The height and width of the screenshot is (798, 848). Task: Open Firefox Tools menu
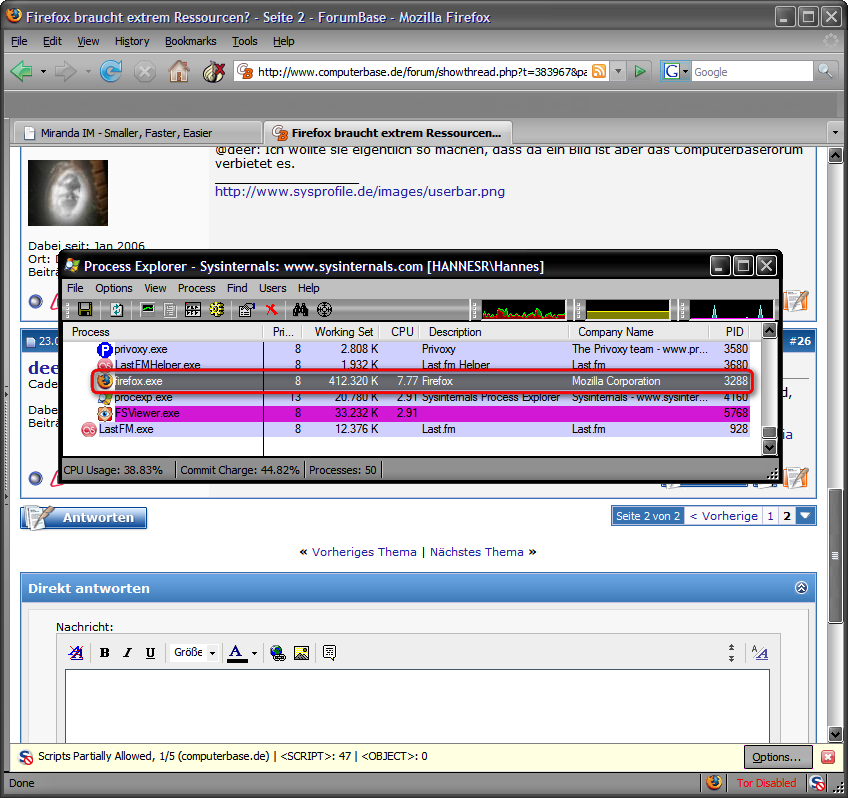coord(244,41)
